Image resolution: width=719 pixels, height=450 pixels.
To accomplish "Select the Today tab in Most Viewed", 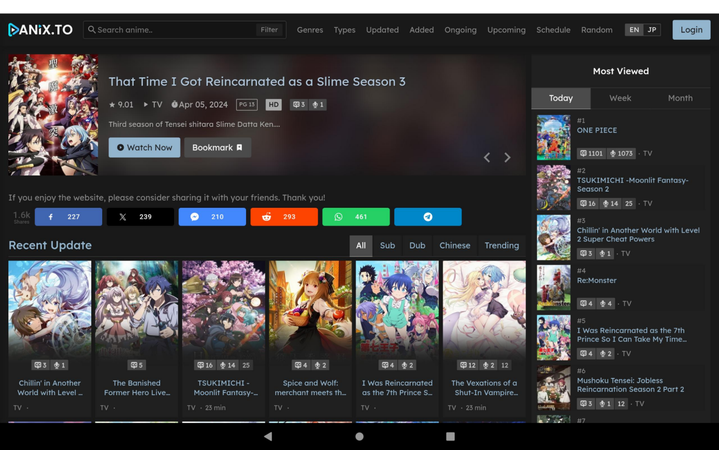I will click(561, 98).
